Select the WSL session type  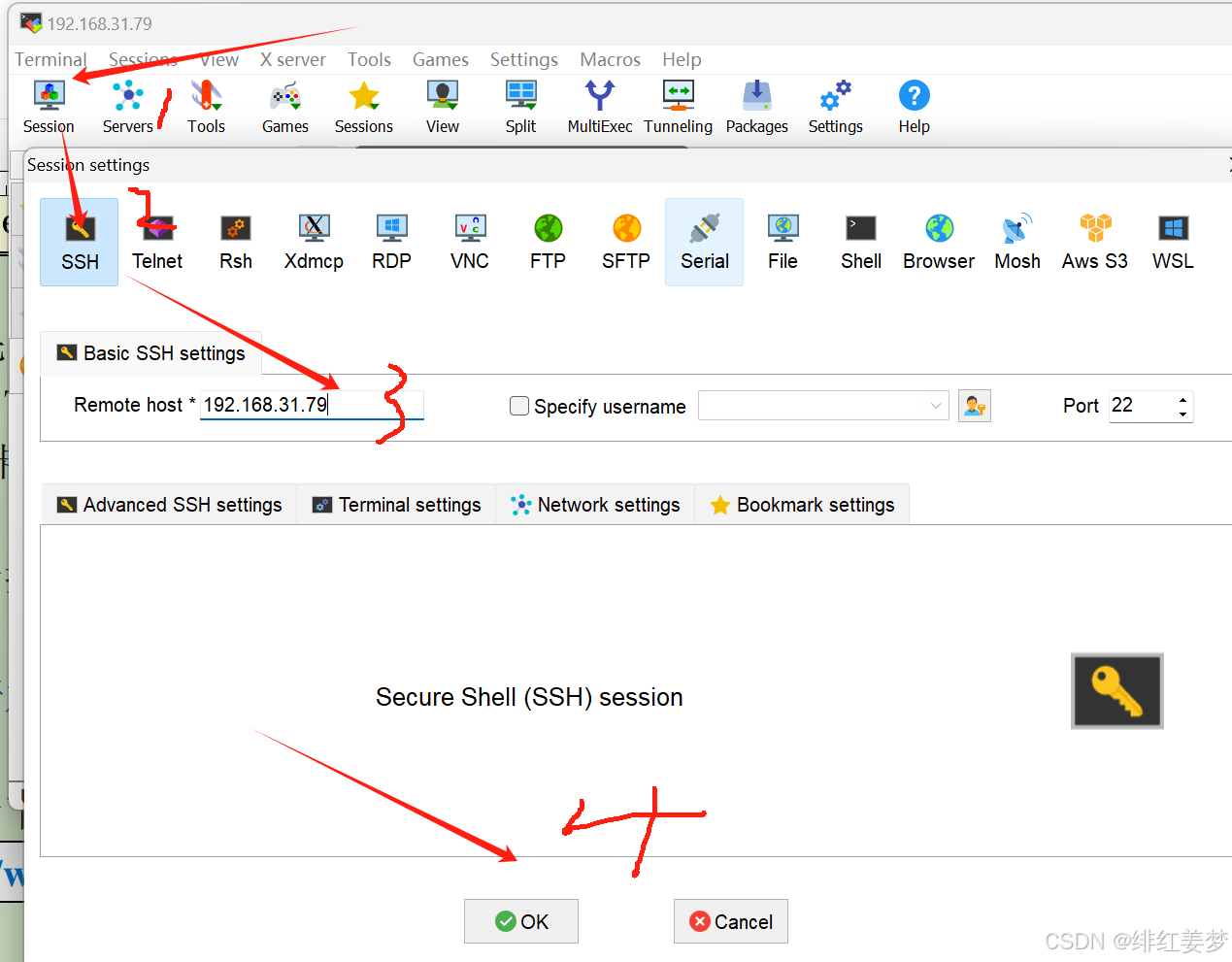pos(1173,242)
